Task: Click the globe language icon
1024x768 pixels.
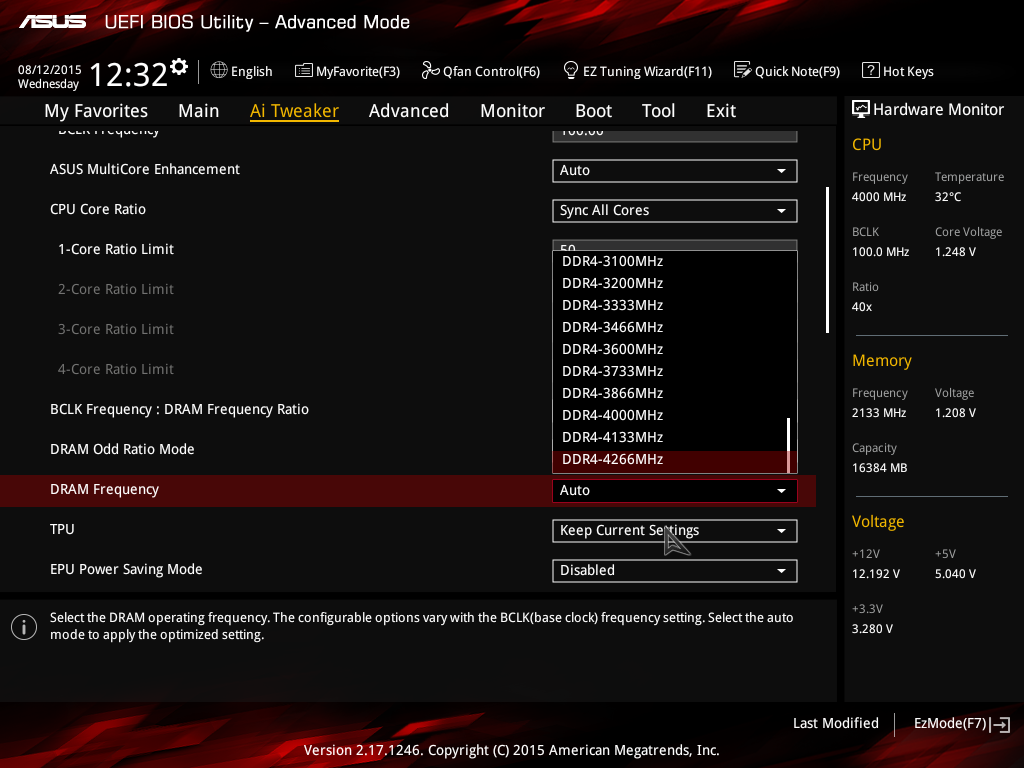Action: point(219,70)
